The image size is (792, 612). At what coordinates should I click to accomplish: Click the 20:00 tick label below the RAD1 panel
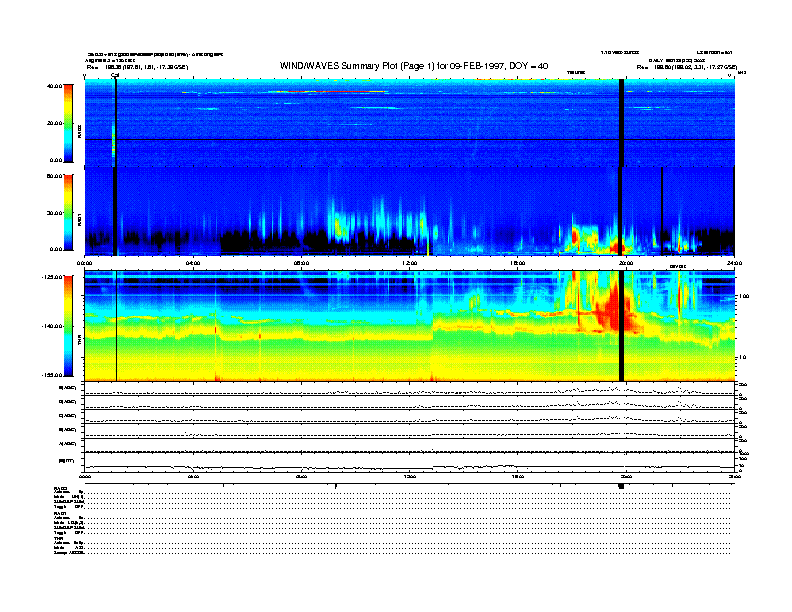click(x=626, y=263)
